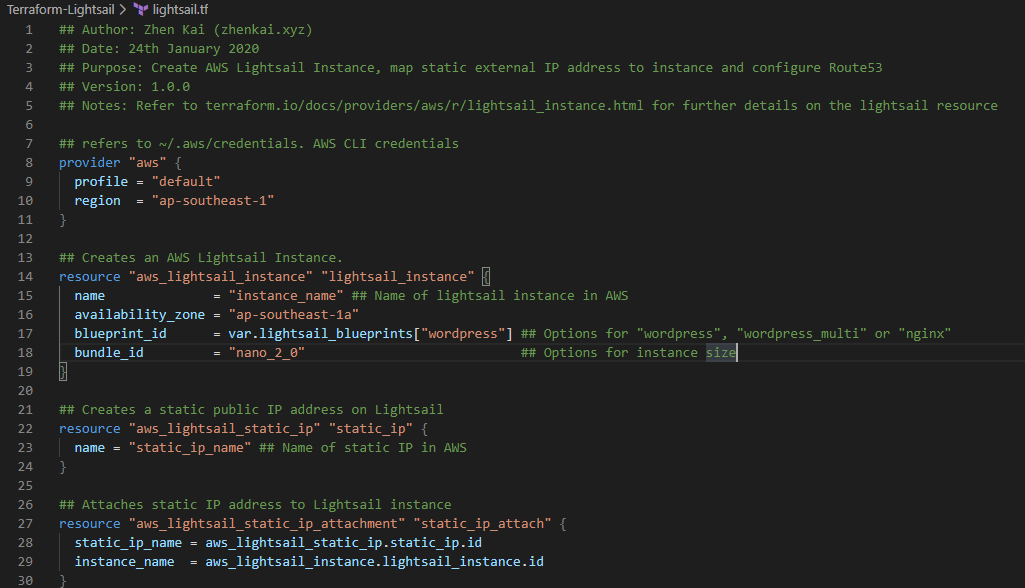Click line number 30 in the gutter
The width and height of the screenshot is (1025, 588).
click(26, 580)
